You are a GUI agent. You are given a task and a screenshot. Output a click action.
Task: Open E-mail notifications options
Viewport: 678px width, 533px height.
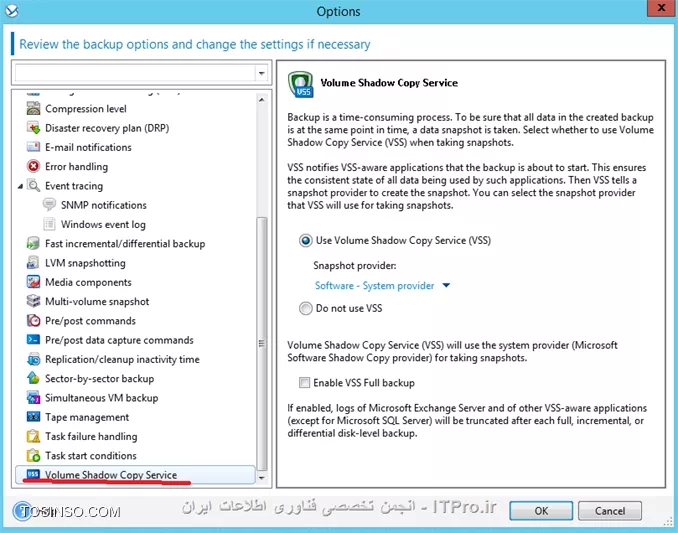[88, 147]
